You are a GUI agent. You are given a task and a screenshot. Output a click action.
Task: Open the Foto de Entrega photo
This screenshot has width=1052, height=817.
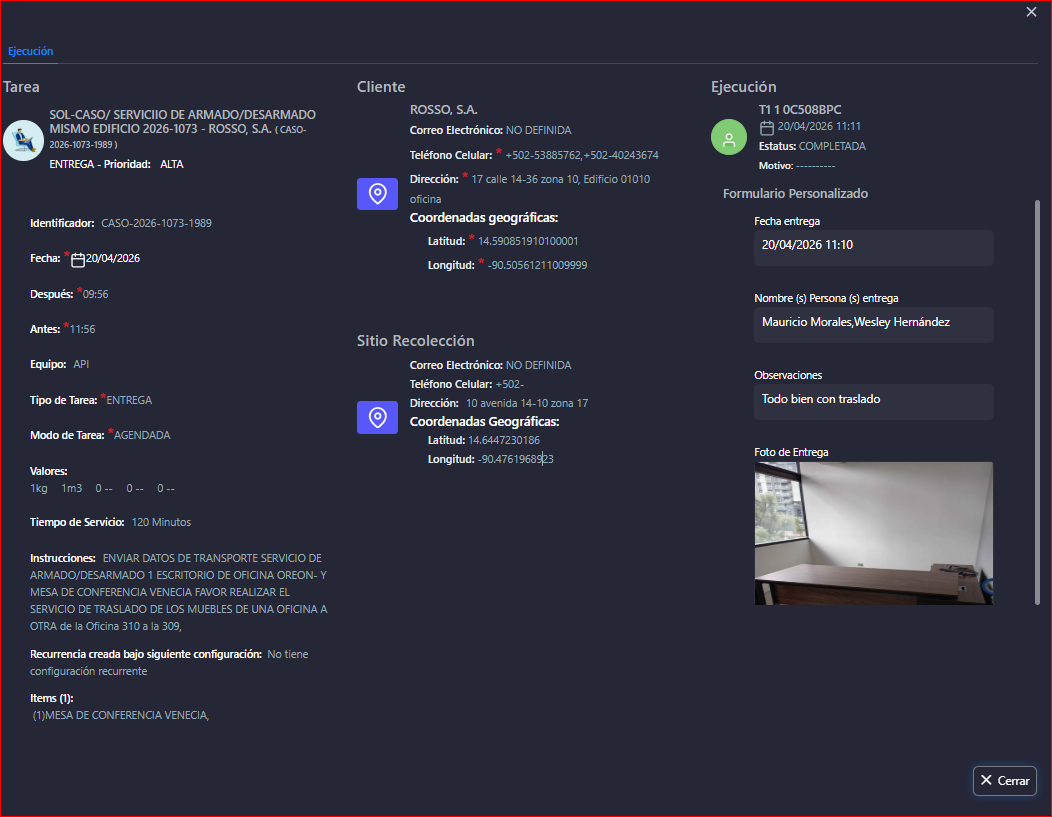click(873, 533)
